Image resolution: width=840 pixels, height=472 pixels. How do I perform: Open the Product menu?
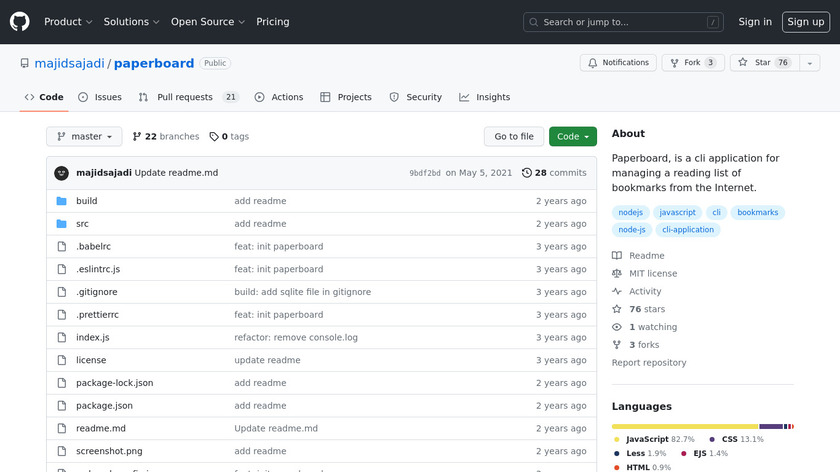pos(68,22)
